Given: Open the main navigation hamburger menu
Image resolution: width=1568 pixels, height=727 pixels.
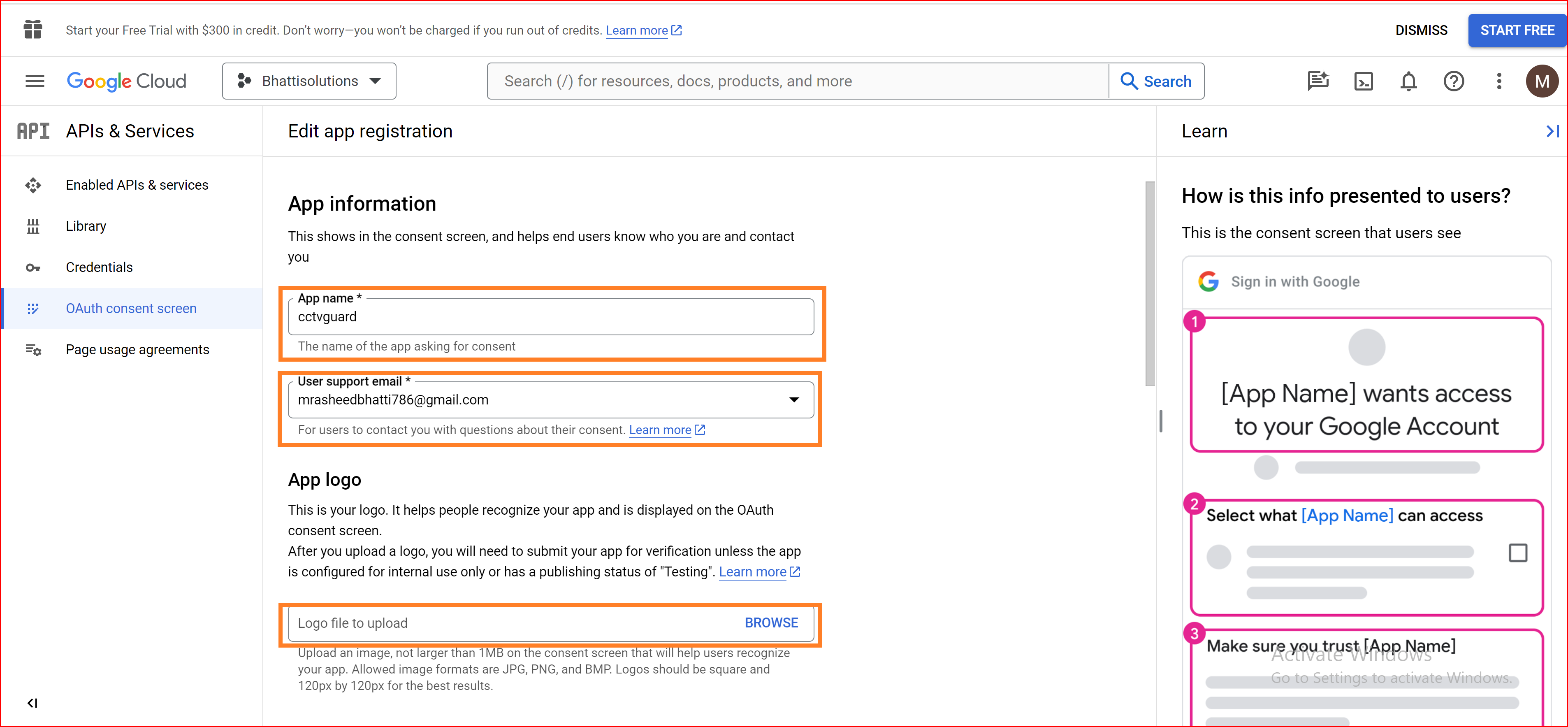Looking at the screenshot, I should click(x=35, y=81).
